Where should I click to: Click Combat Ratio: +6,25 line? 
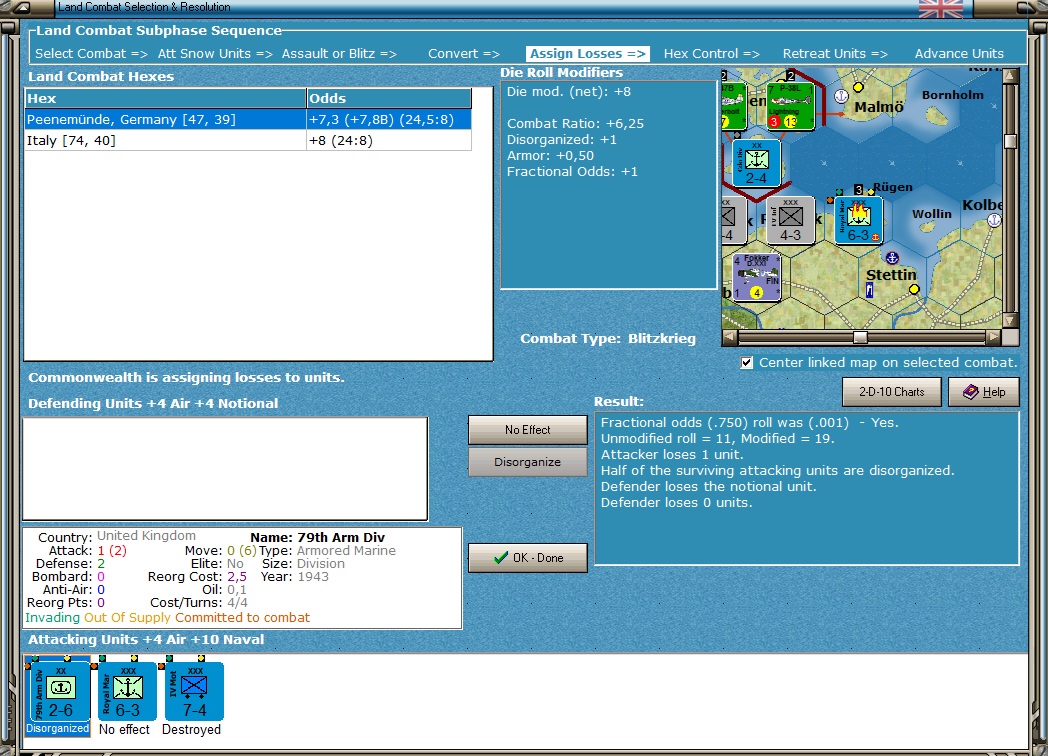pos(575,124)
